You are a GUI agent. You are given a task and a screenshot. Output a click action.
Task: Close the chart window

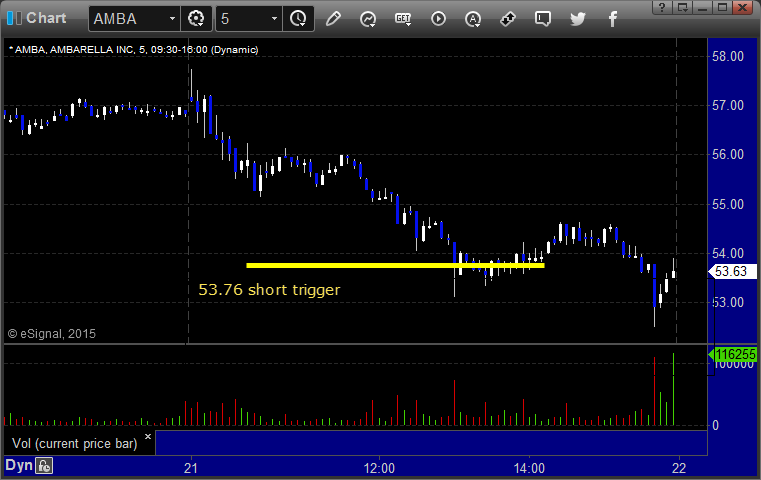[743, 7]
